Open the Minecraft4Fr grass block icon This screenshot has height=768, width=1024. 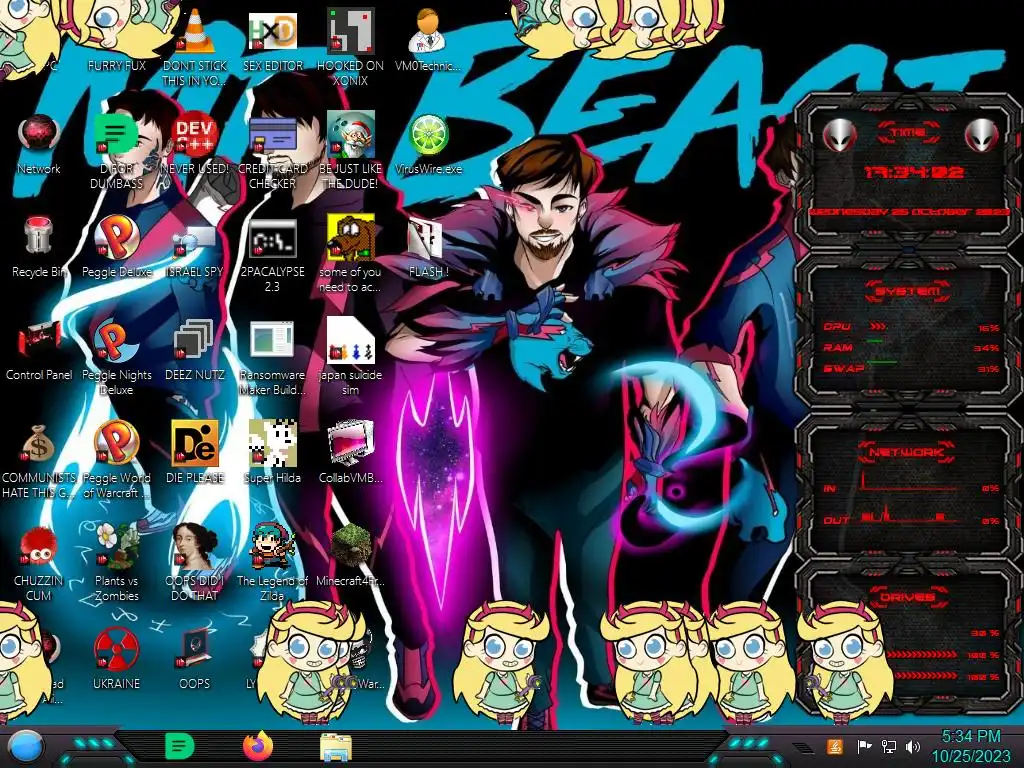(x=350, y=545)
